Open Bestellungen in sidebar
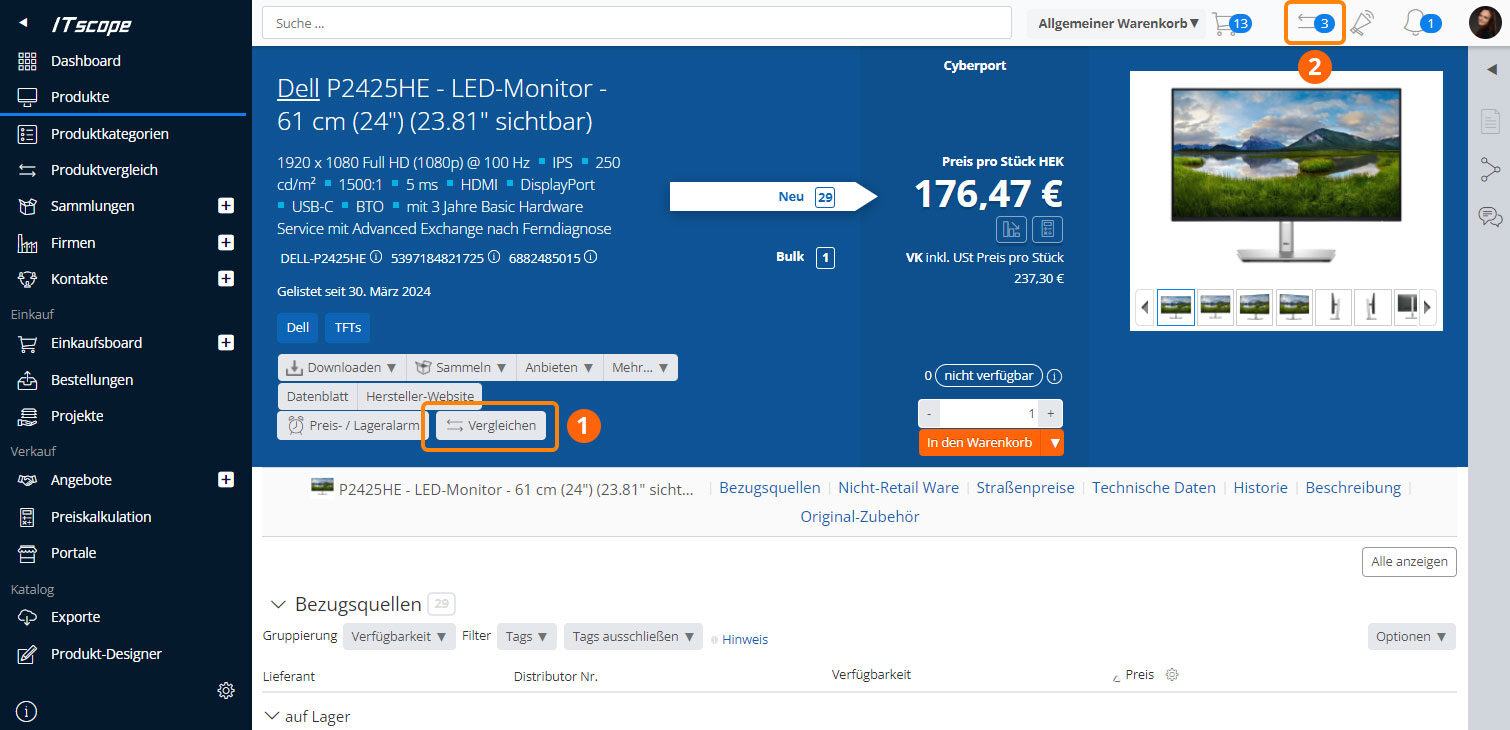This screenshot has width=1510, height=730. click(92, 380)
